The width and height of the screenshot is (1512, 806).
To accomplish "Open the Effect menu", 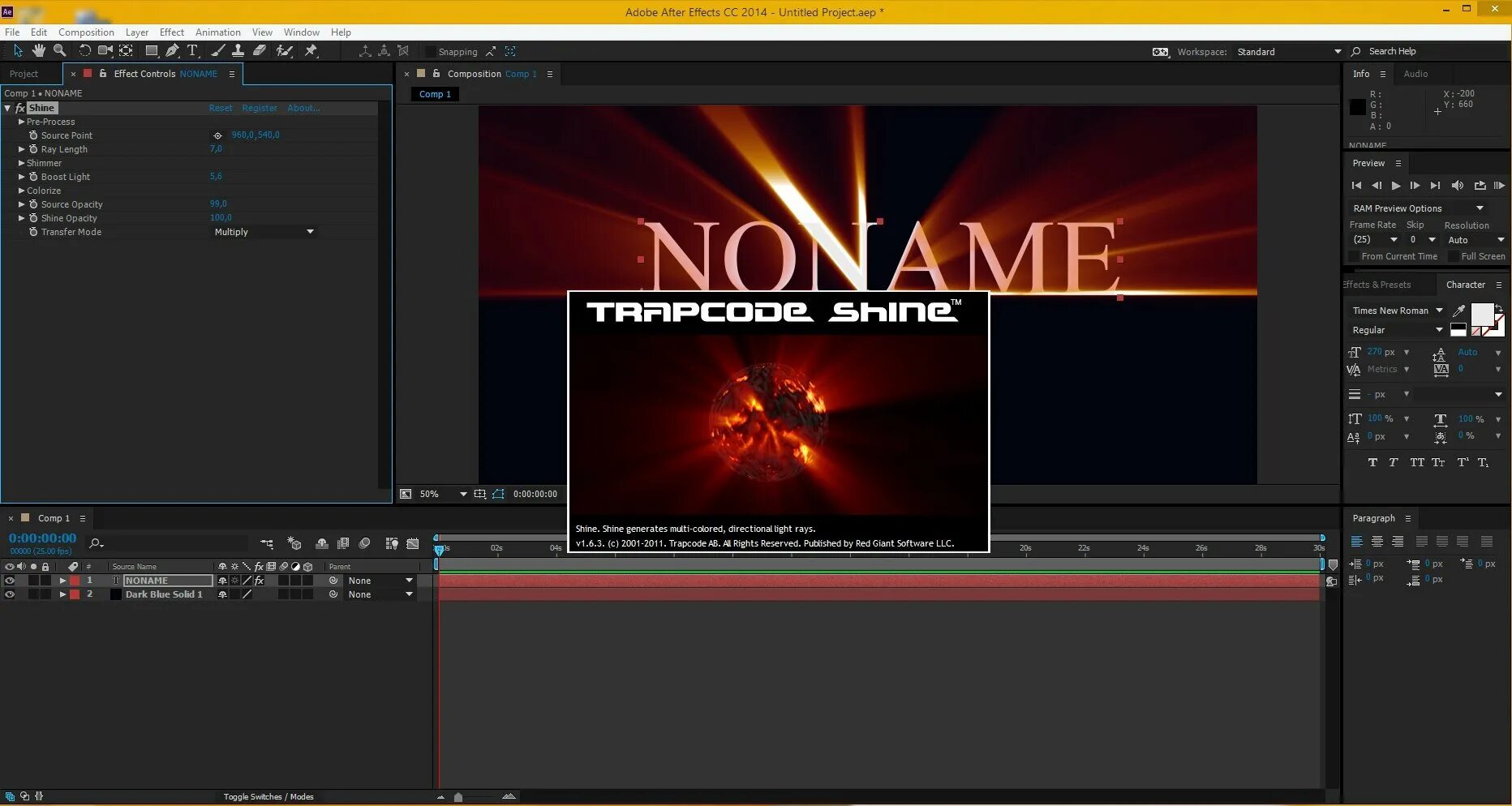I will coord(172,32).
